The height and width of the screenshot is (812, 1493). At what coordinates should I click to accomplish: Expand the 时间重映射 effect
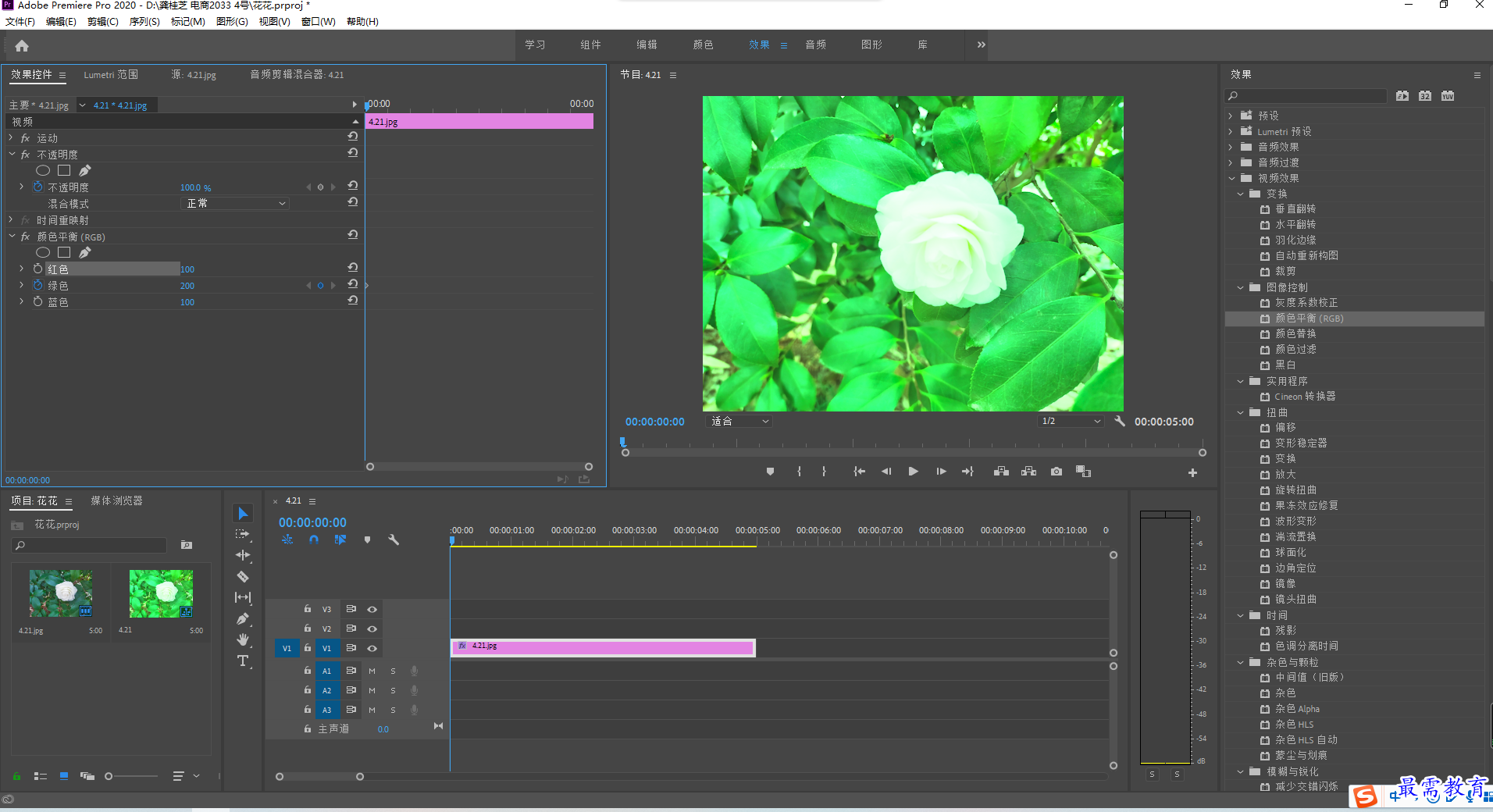click(11, 220)
